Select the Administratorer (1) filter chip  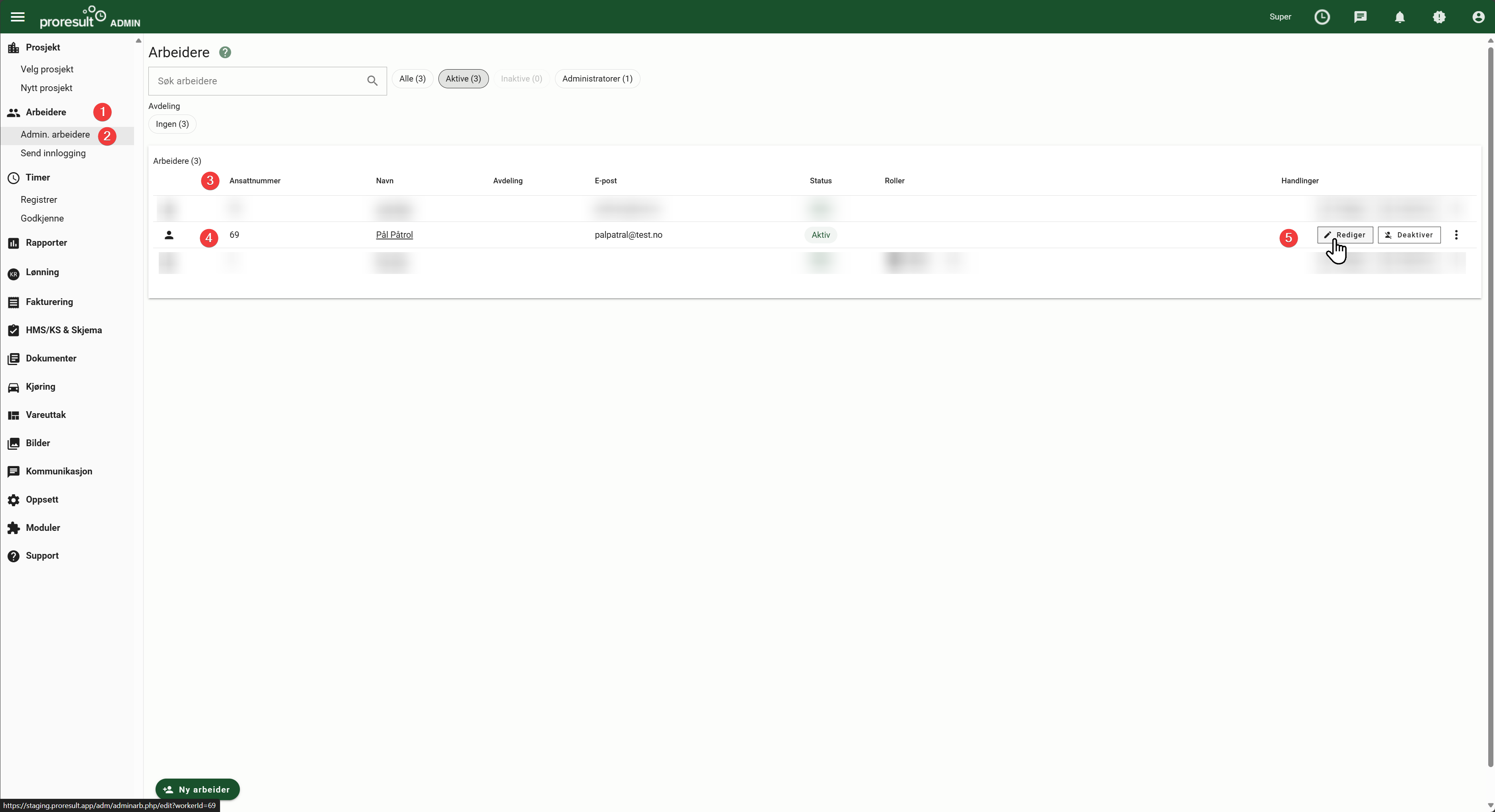(x=597, y=79)
